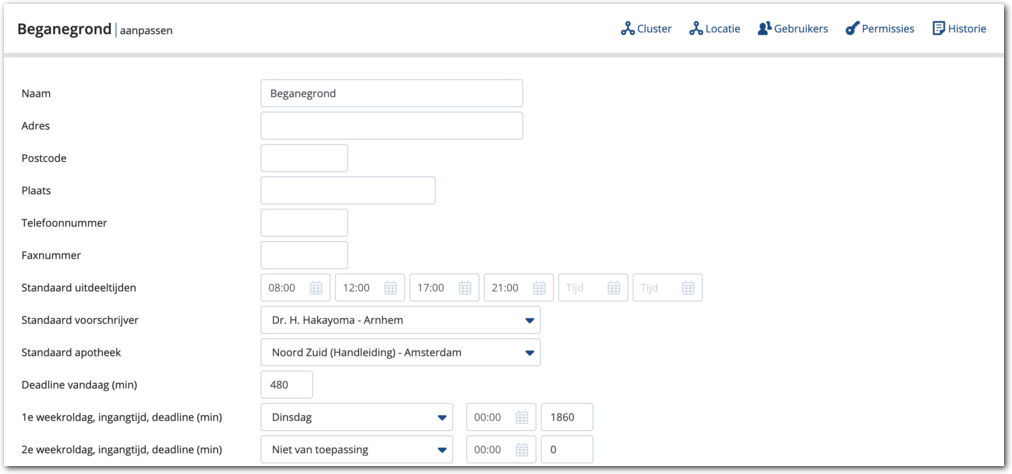Open time picker icon for 1e weekroldag ingangstijd
Image resolution: width=1012 pixels, height=474 pixels.
click(521, 418)
